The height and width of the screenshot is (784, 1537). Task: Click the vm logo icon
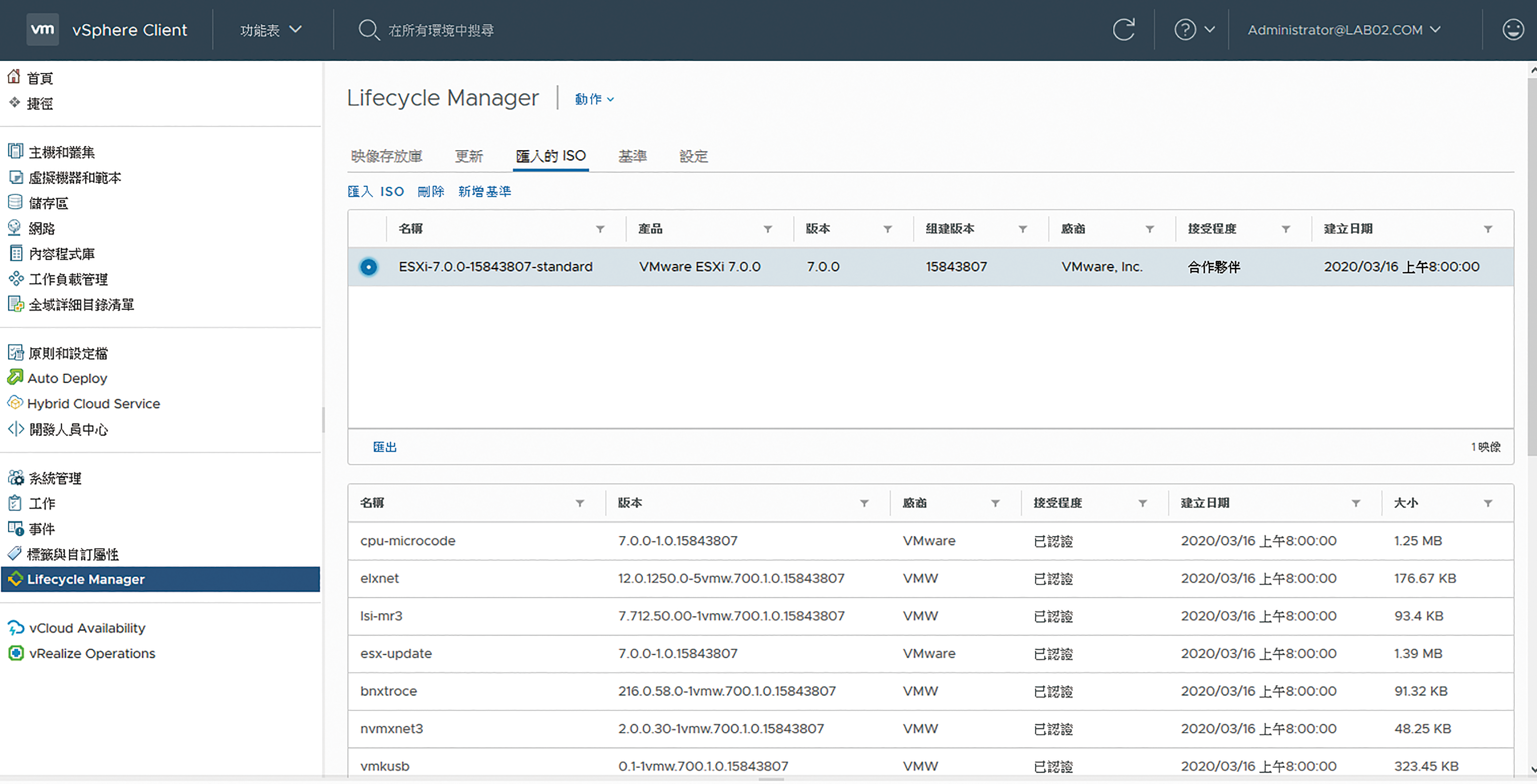tap(42, 29)
